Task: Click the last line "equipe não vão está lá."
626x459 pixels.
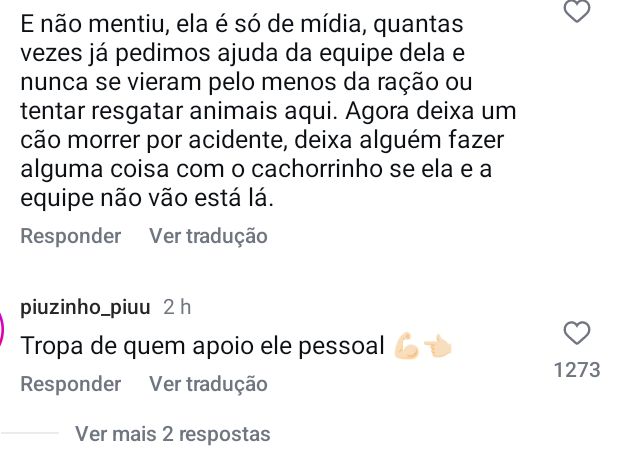Action: 147,198
